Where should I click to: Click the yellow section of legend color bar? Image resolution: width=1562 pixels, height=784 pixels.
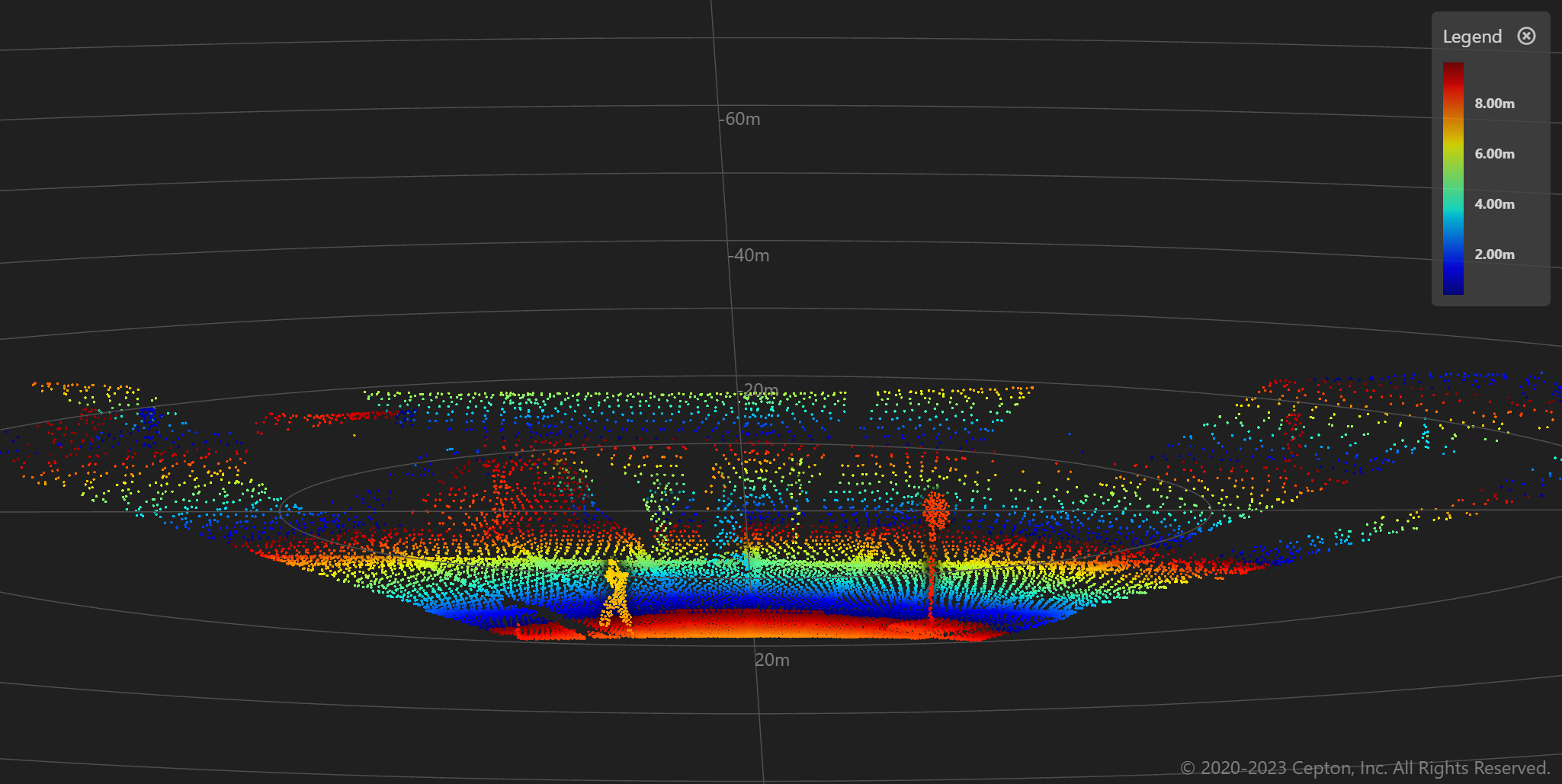[1453, 141]
